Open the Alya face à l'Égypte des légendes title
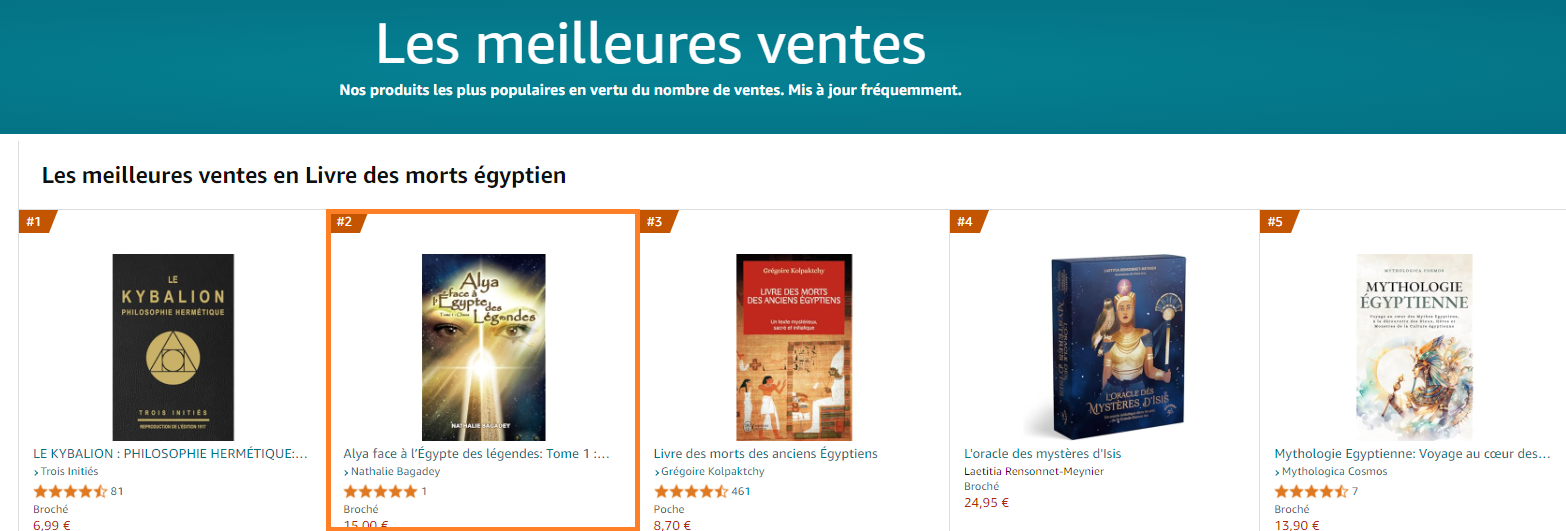1566x531 pixels. (x=477, y=453)
